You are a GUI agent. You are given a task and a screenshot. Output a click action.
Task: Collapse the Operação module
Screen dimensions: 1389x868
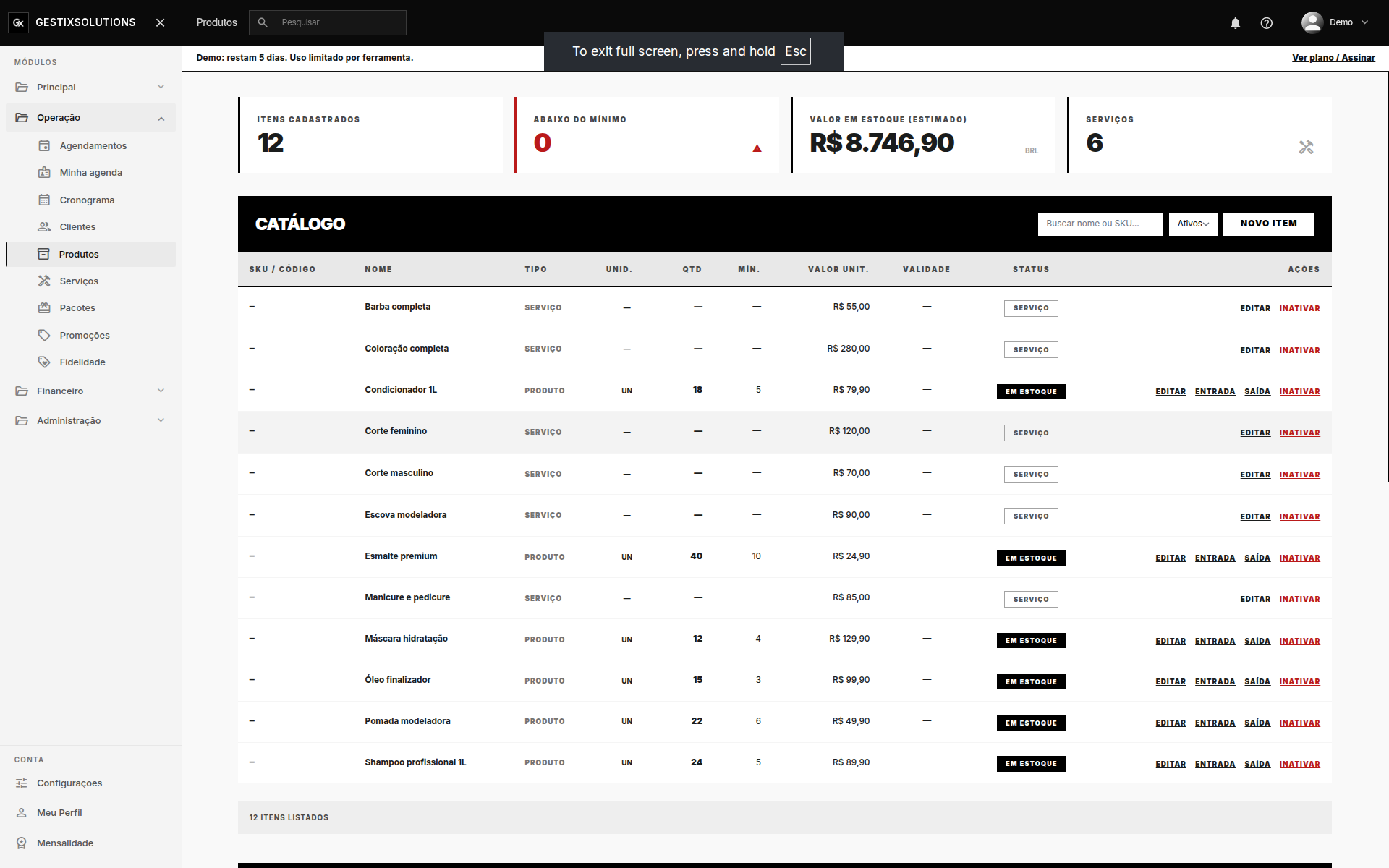90,117
